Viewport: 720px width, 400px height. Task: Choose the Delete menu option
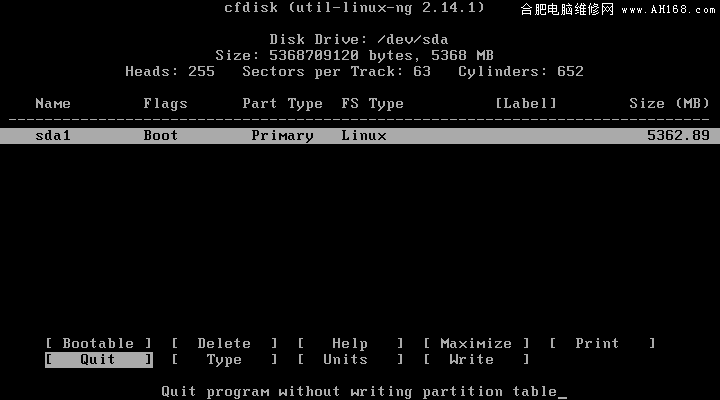tap(224, 344)
